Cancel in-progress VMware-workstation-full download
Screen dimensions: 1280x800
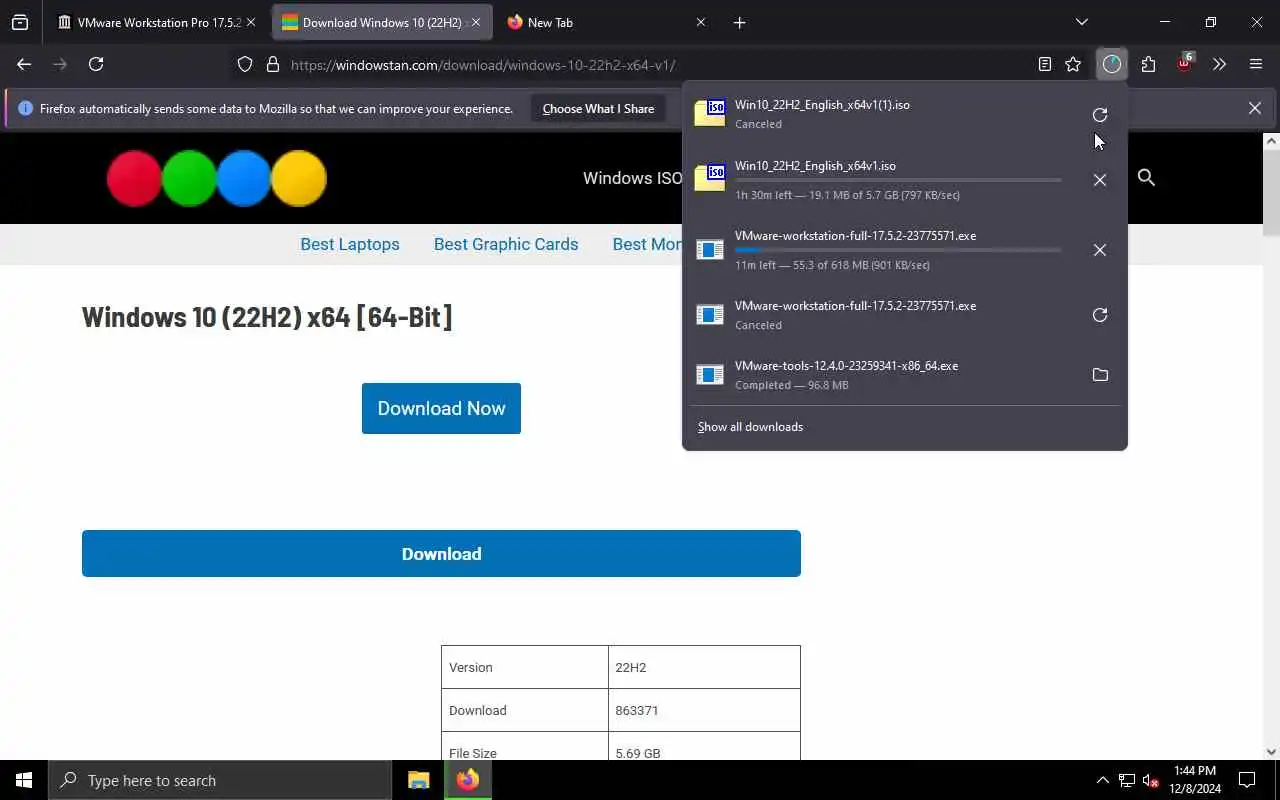tap(1100, 250)
